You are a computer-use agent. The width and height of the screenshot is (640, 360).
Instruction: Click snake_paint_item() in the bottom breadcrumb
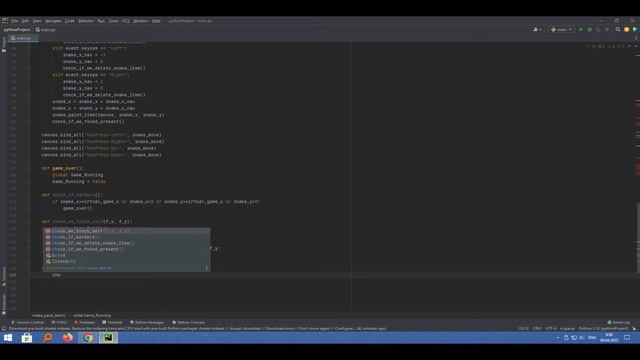pyautogui.click(x=49, y=316)
